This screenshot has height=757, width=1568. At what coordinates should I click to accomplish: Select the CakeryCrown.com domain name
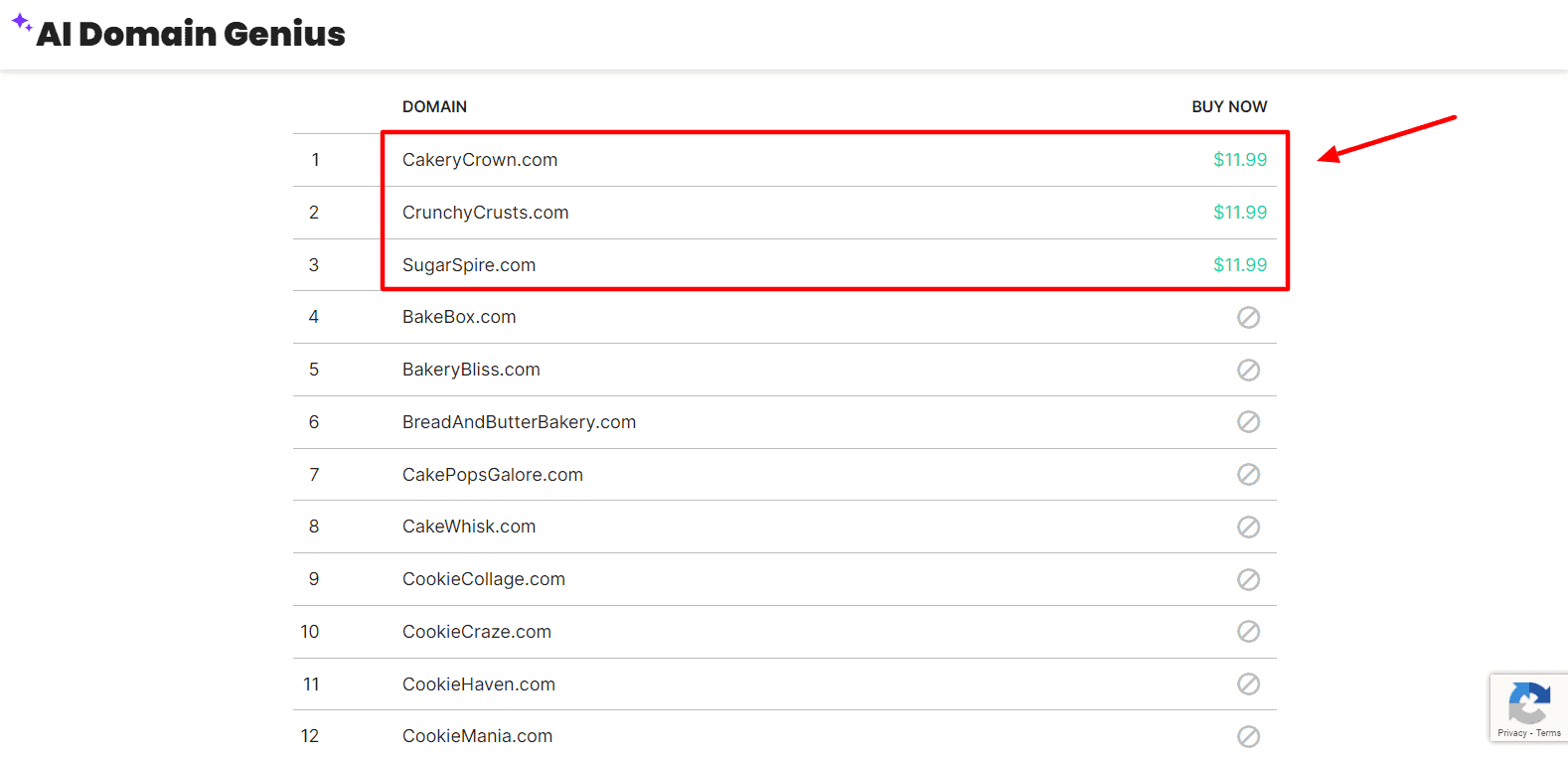tap(480, 160)
